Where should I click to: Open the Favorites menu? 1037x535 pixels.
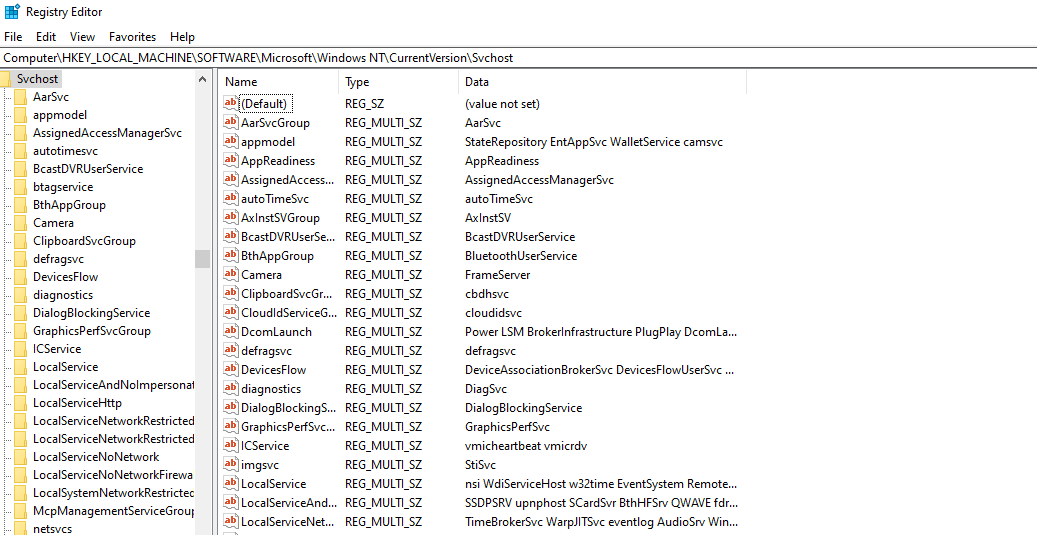point(132,37)
